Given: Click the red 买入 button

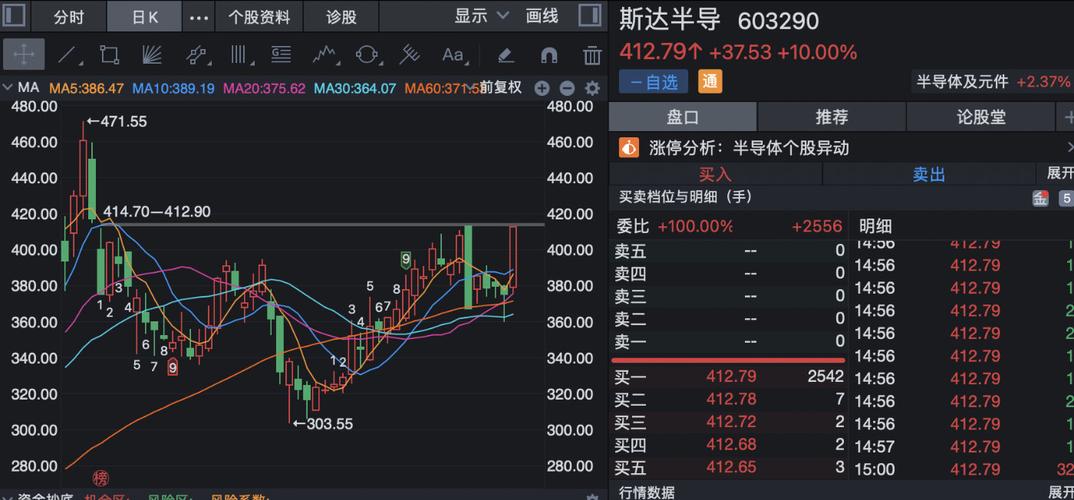Looking at the screenshot, I should coord(715,174).
